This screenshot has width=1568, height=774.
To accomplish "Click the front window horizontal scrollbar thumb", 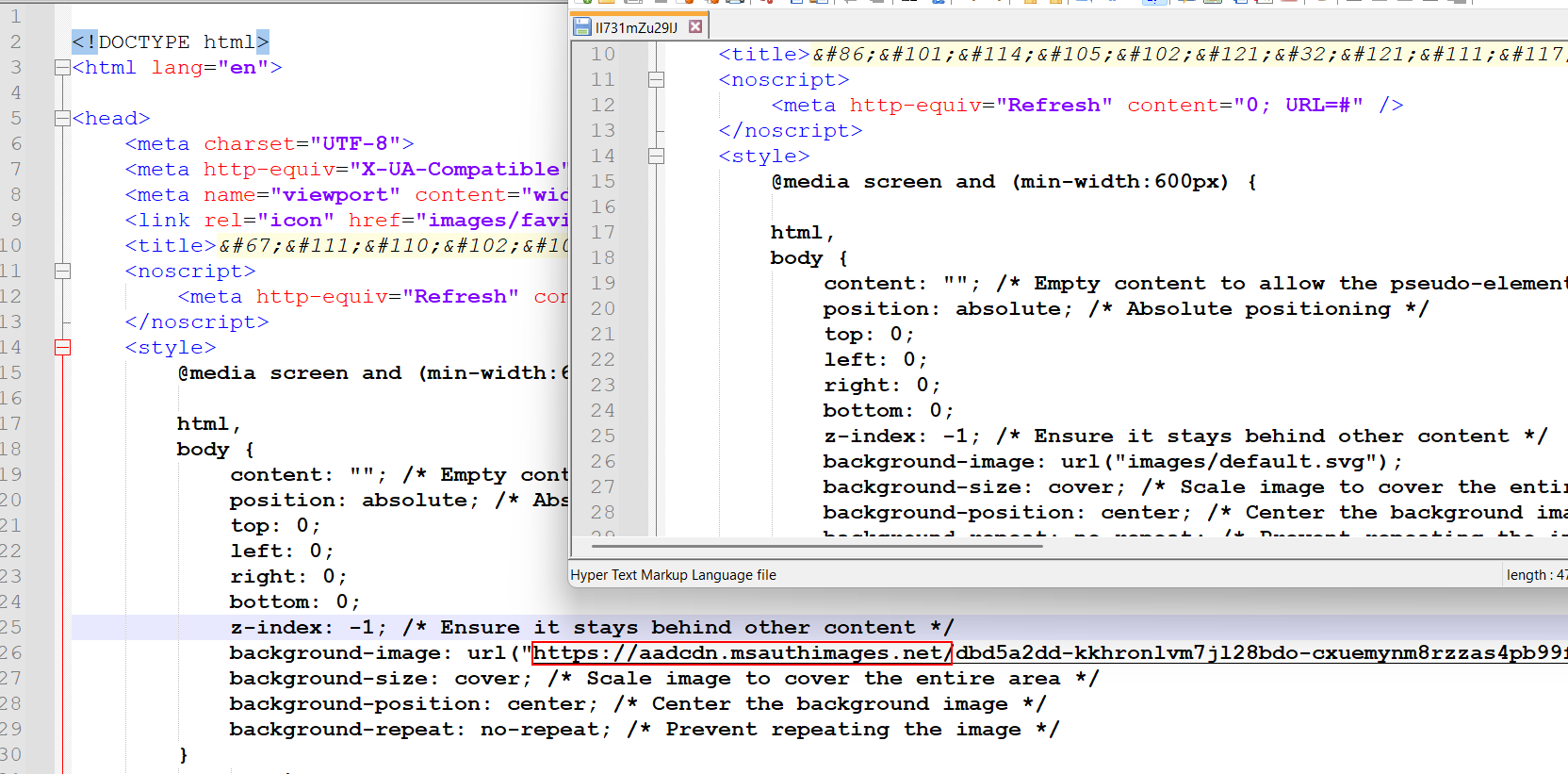I will (x=815, y=545).
